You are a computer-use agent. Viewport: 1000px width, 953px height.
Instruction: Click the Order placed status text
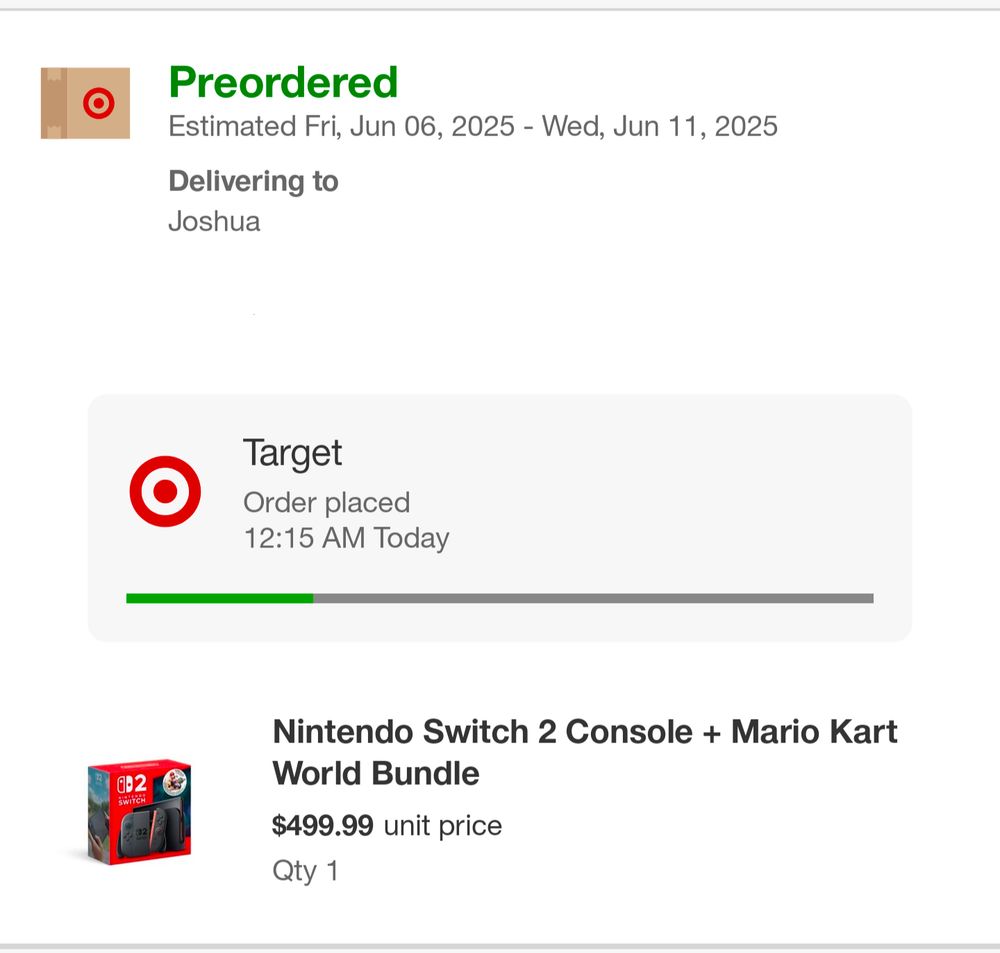[327, 503]
